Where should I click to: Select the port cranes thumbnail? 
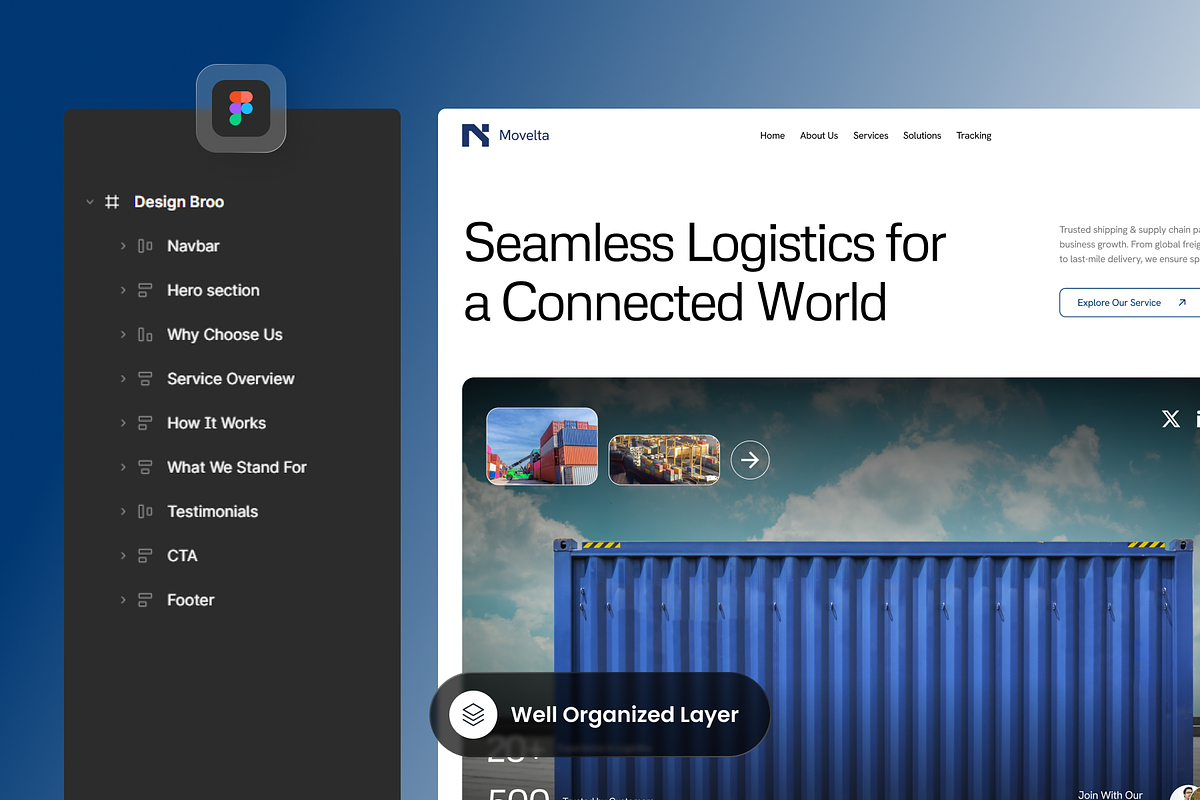tap(664, 460)
